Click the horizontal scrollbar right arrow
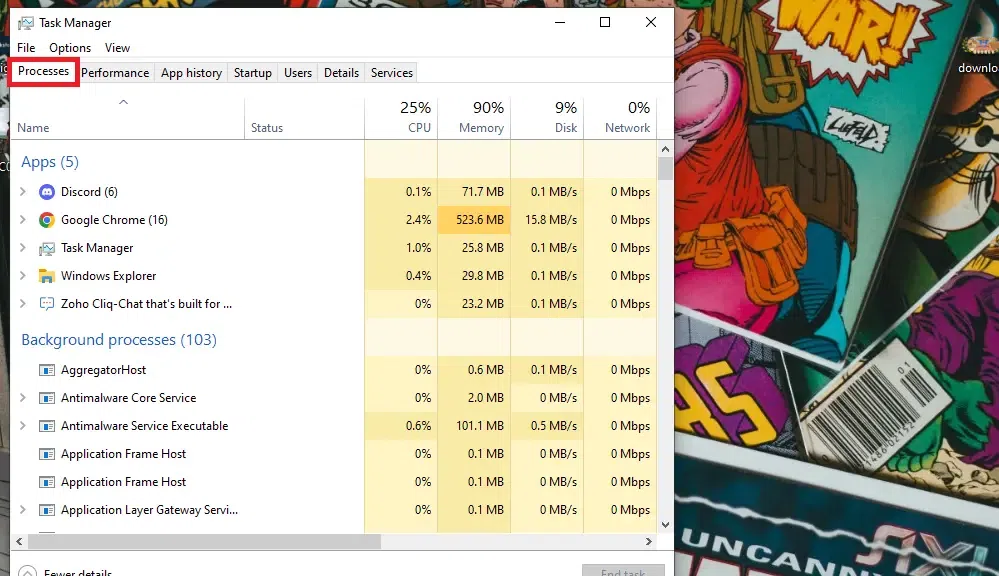 click(649, 542)
